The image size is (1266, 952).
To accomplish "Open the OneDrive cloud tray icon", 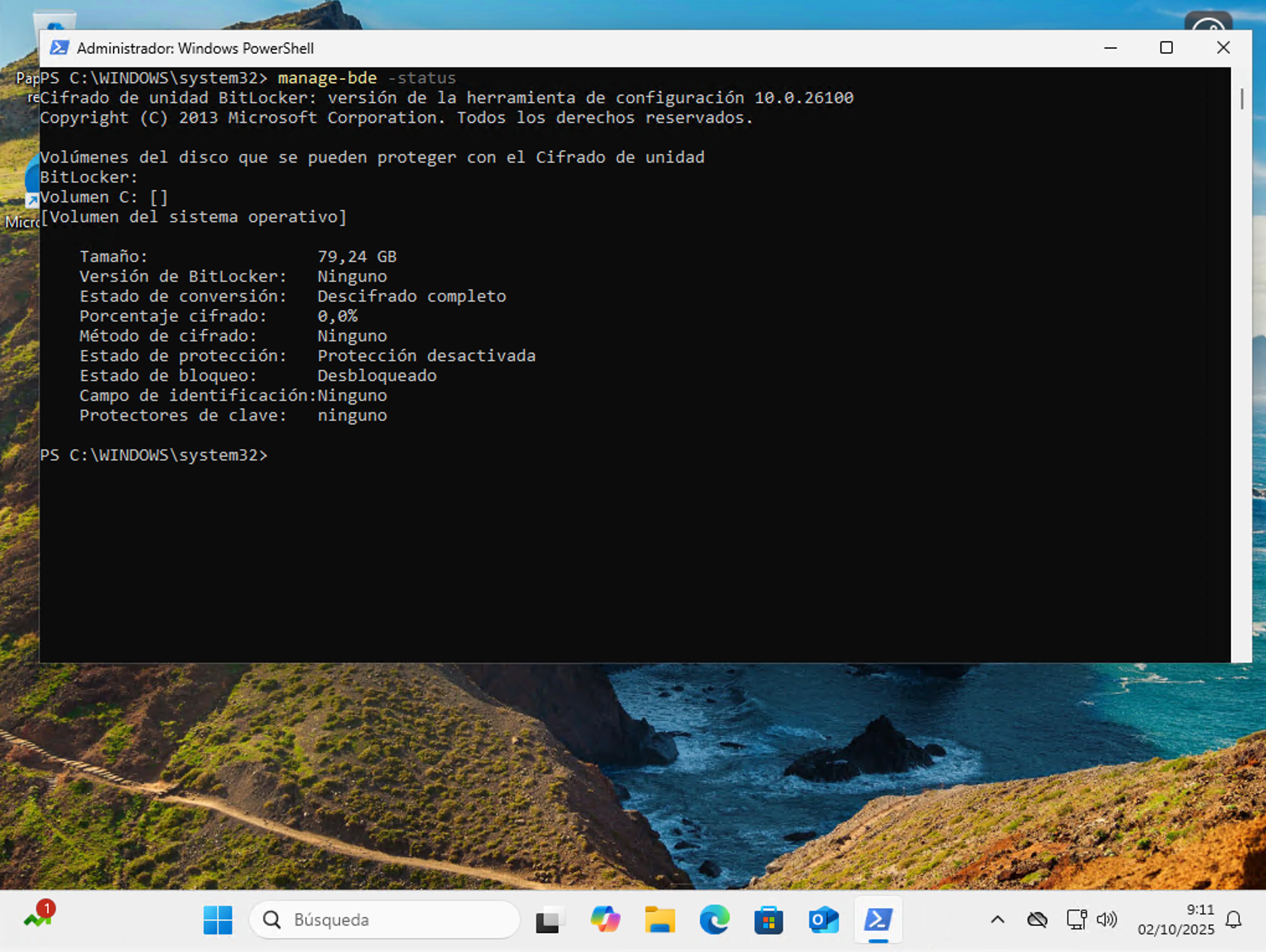I will click(1037, 920).
